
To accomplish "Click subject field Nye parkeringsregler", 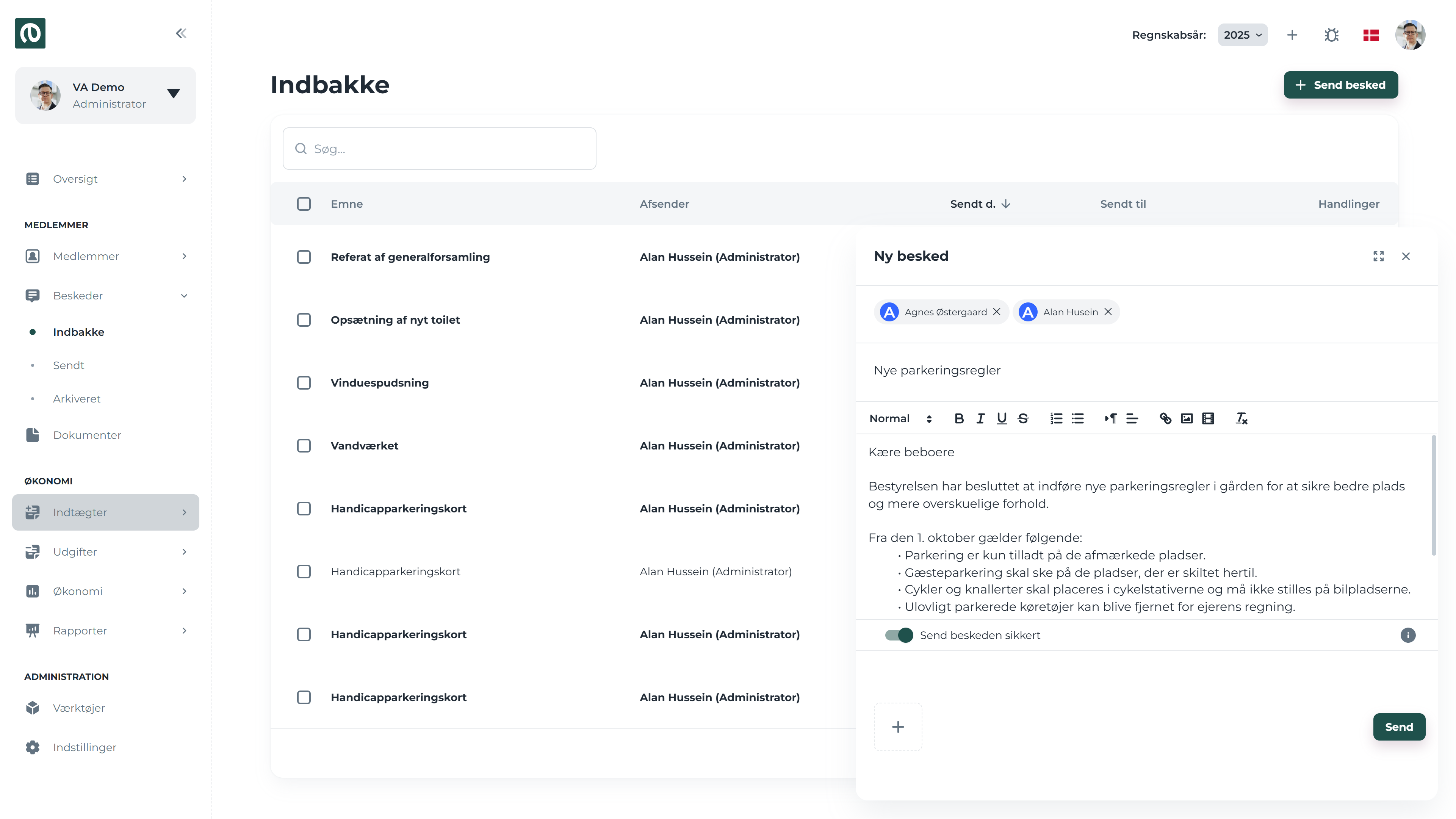I will [1146, 370].
